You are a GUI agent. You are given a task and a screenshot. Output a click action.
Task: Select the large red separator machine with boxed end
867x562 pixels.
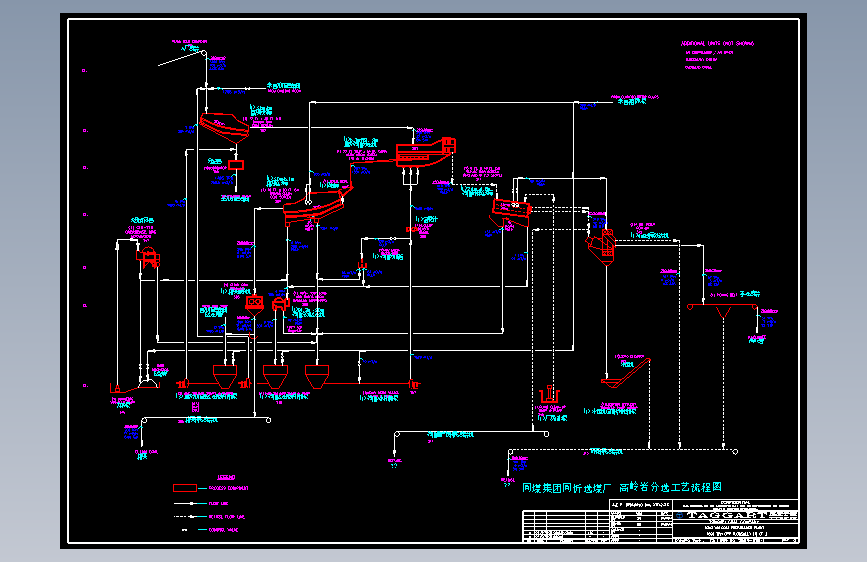(x=426, y=152)
